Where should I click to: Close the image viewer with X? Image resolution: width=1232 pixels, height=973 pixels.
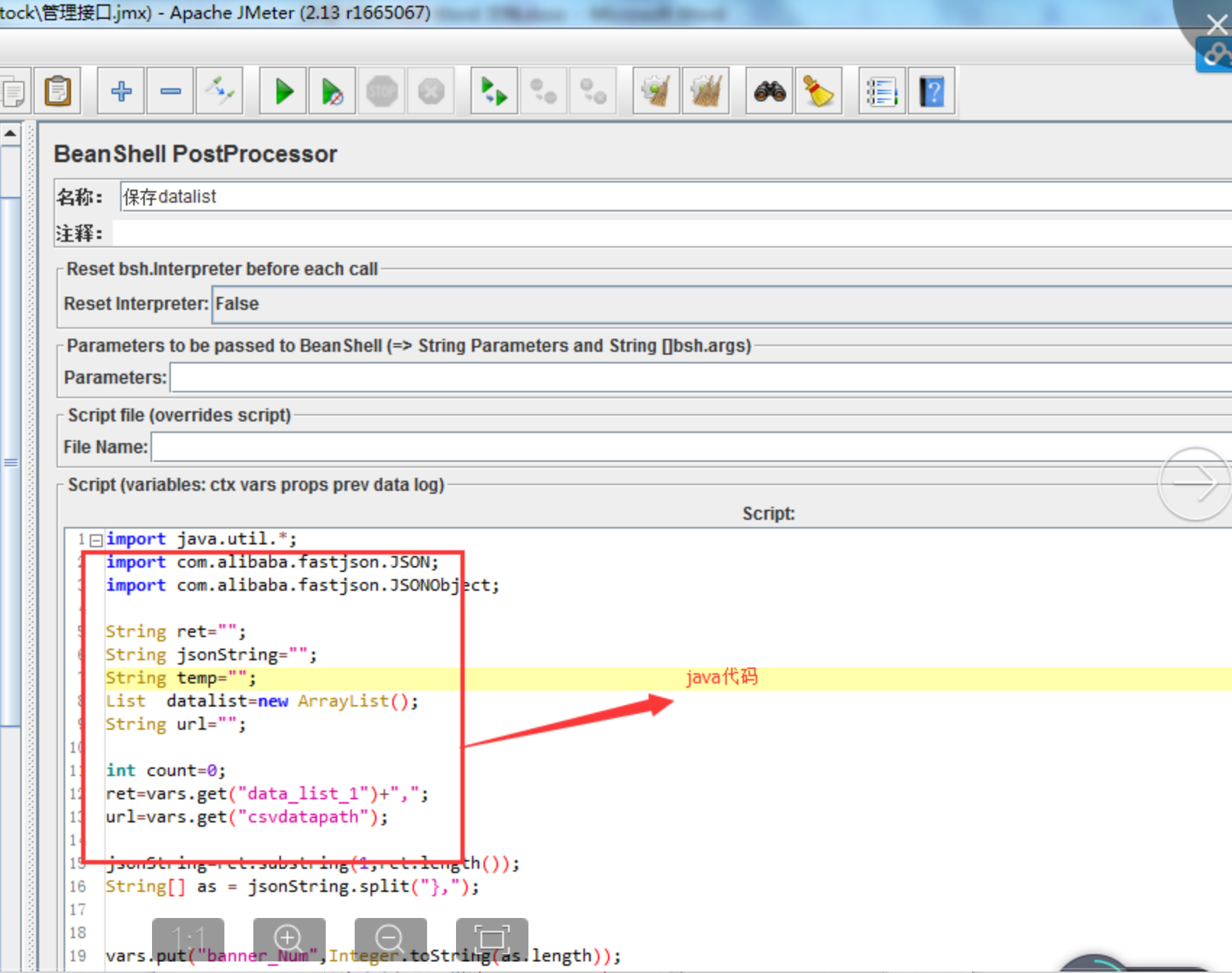[1217, 25]
